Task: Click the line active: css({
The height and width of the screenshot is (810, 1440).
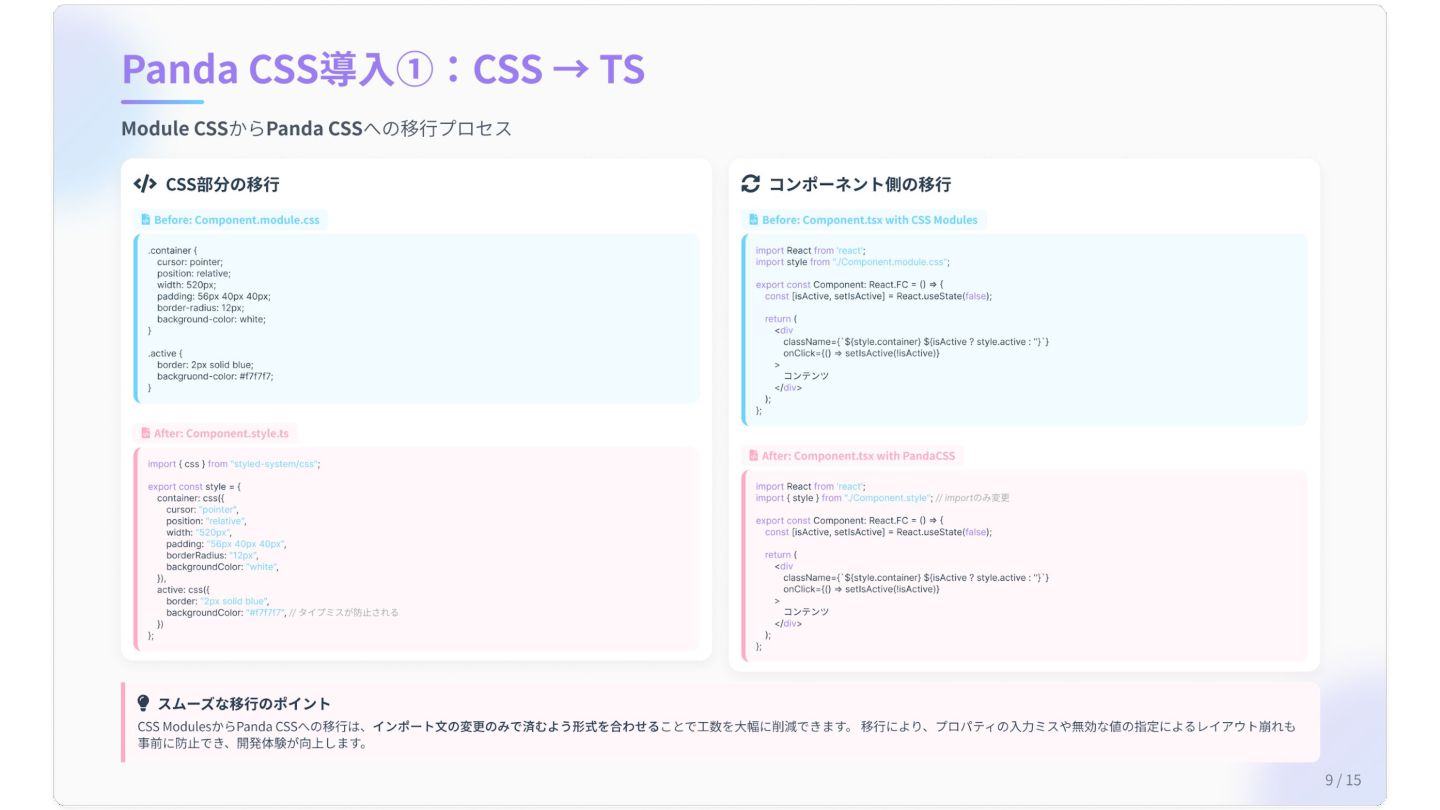Action: [185, 590]
